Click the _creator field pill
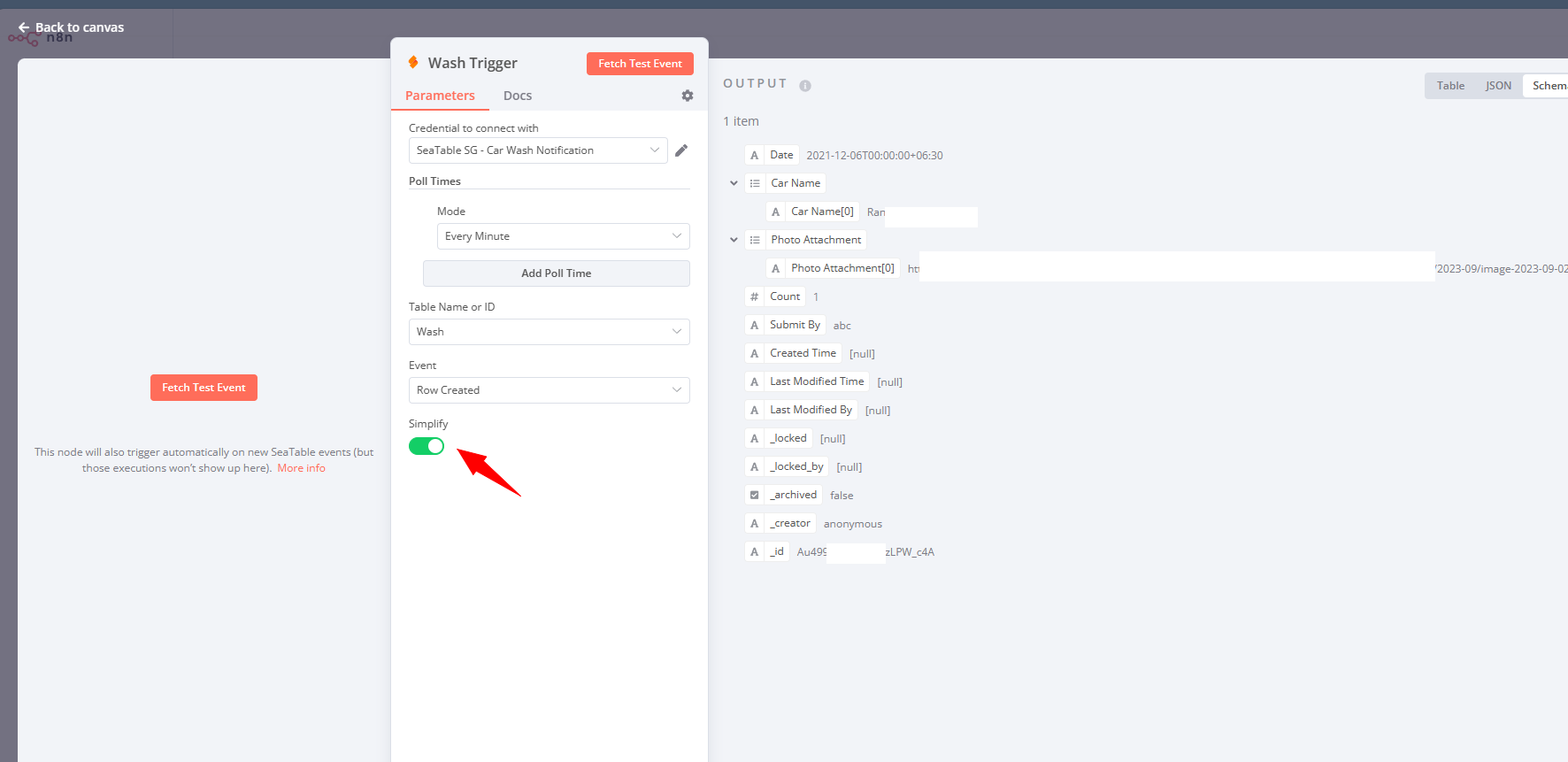The height and width of the screenshot is (762, 1568). (780, 523)
